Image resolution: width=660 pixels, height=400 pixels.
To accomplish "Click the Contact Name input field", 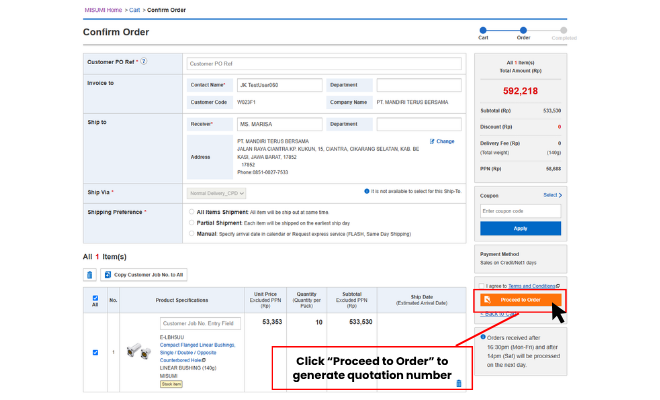I will (x=279, y=85).
